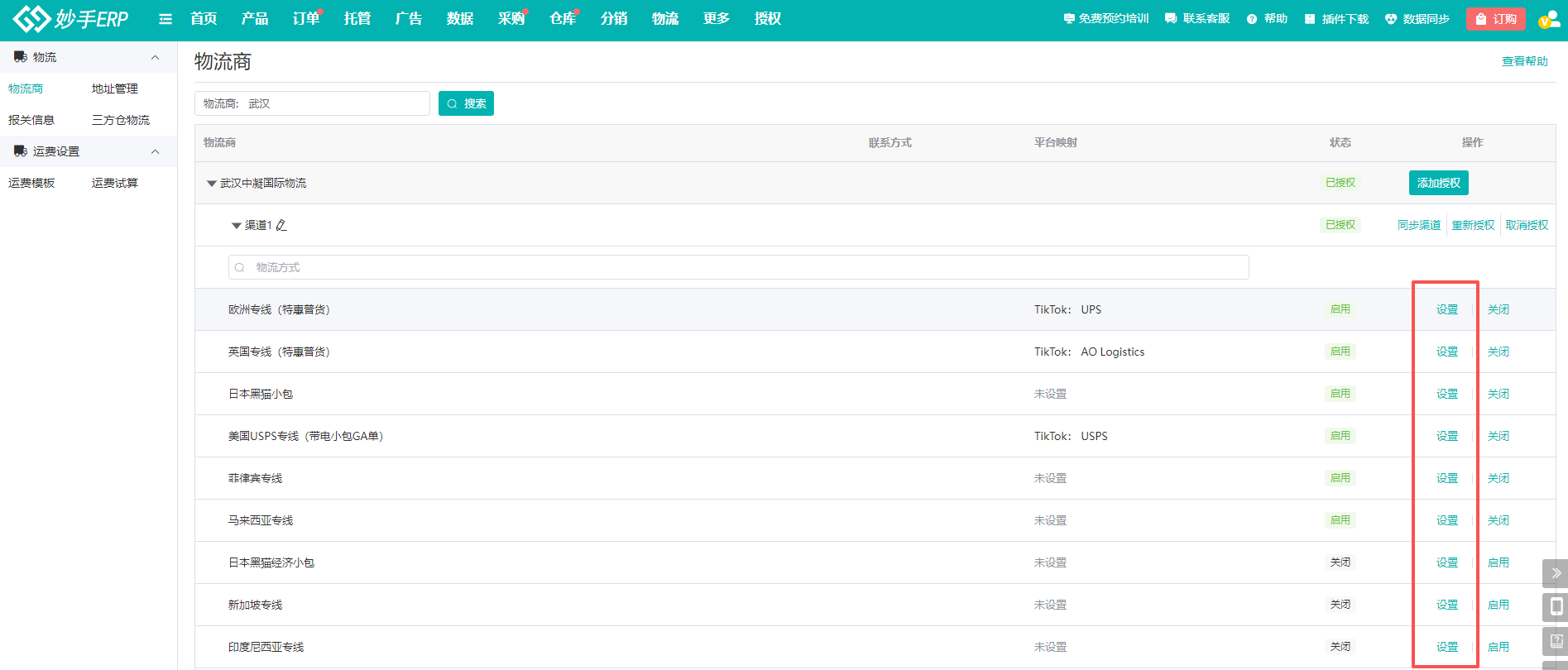Click the mobile phone icon in floating sidebar
Viewport: 1568px width, 670px height.
pos(1556,607)
